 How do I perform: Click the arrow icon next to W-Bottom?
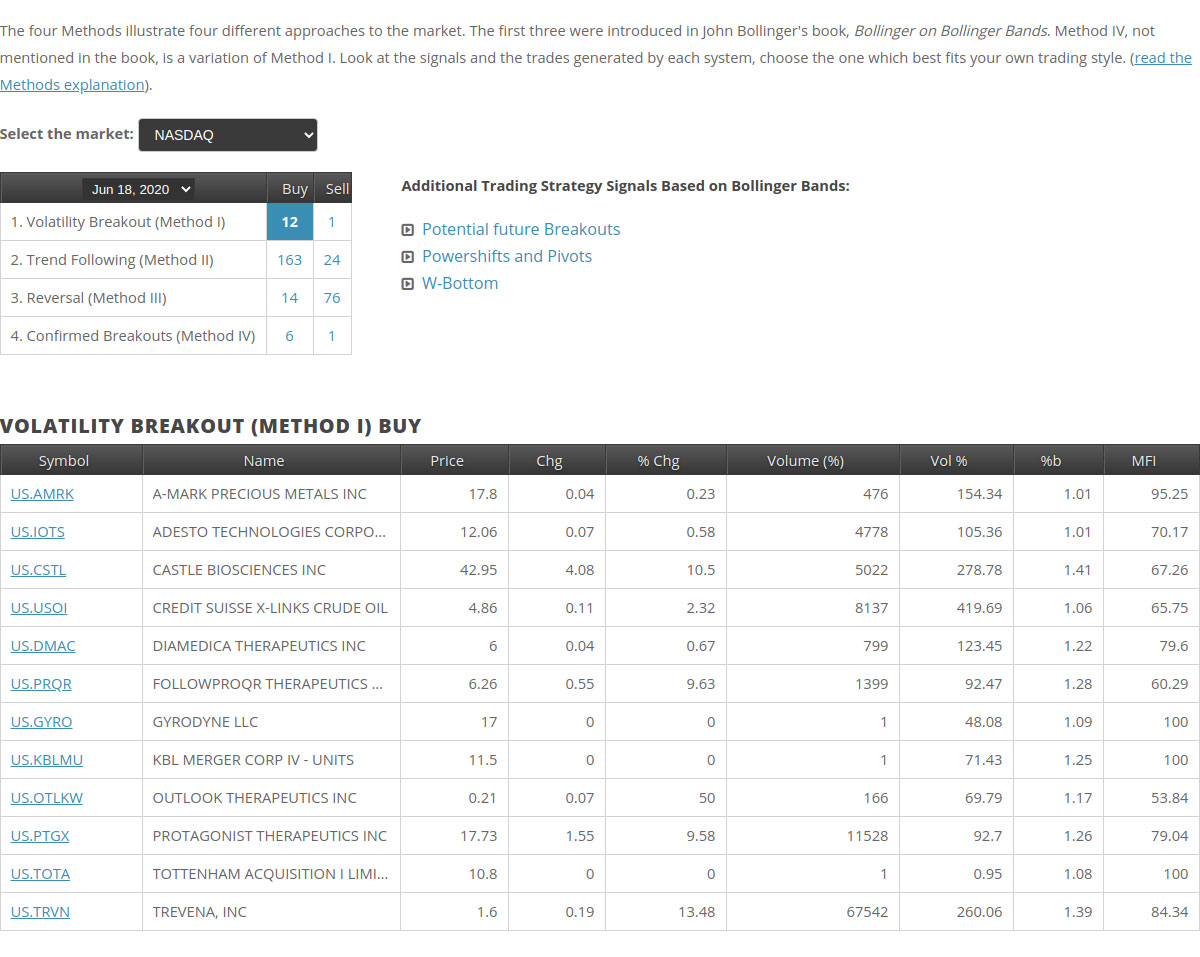click(x=407, y=284)
